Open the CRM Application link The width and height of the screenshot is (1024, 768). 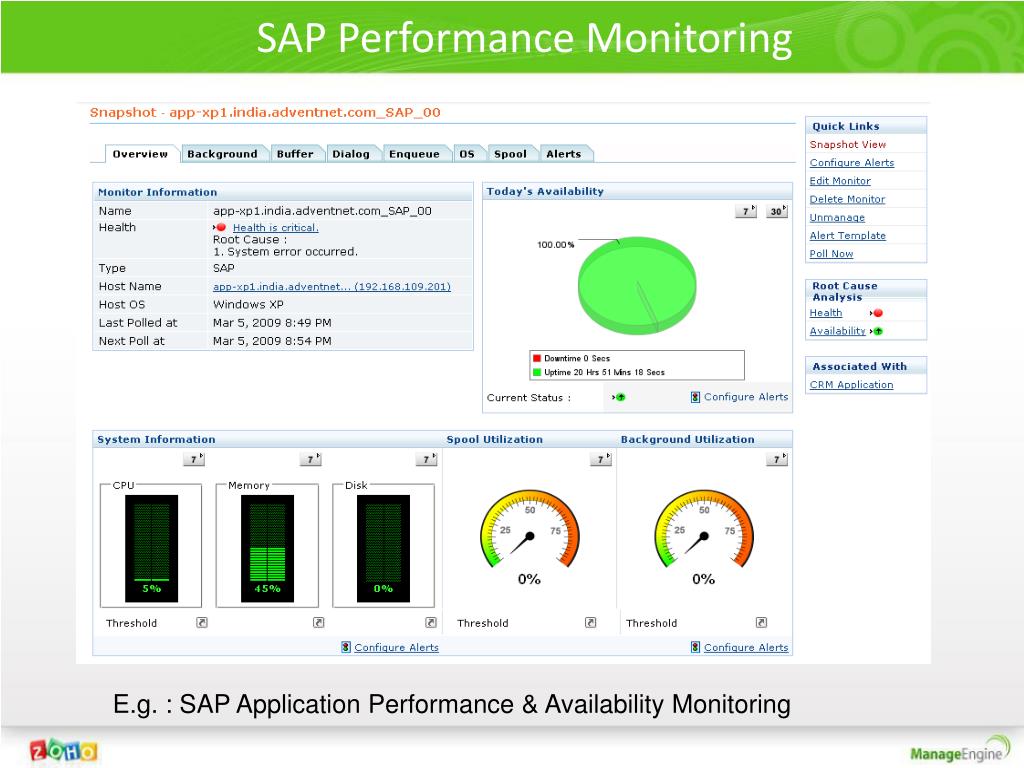click(x=852, y=385)
